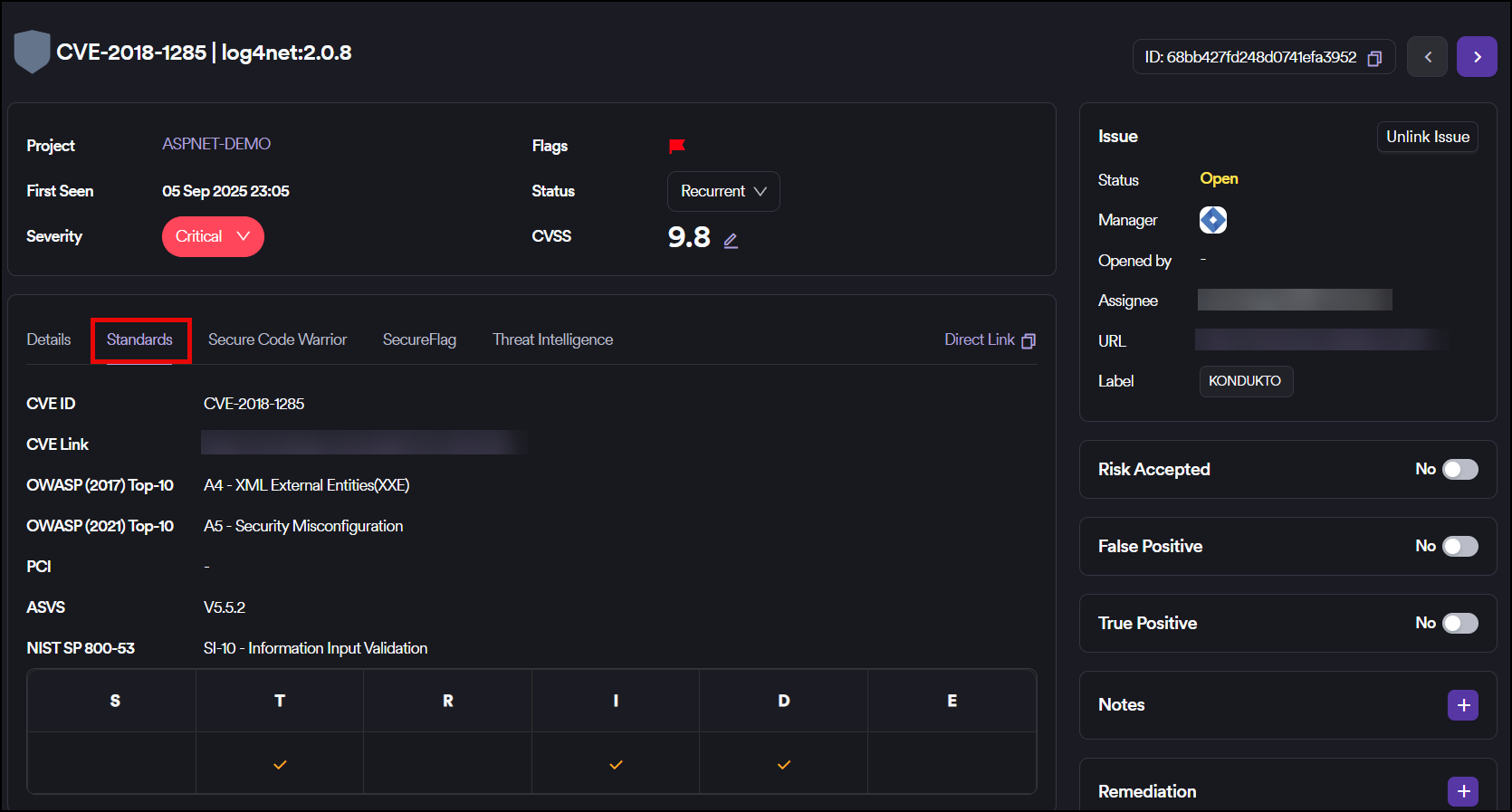Go to the next vulnerability
Viewport: 1512px width, 812px height.
1476,57
